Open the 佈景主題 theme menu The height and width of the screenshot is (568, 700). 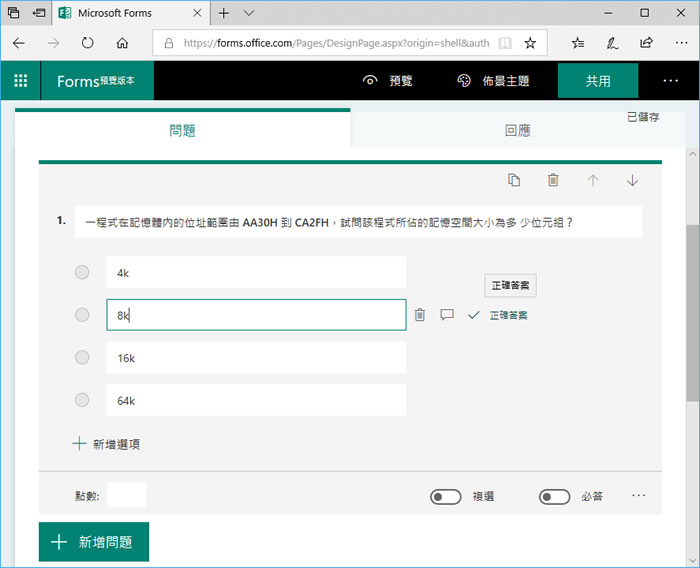(x=493, y=81)
